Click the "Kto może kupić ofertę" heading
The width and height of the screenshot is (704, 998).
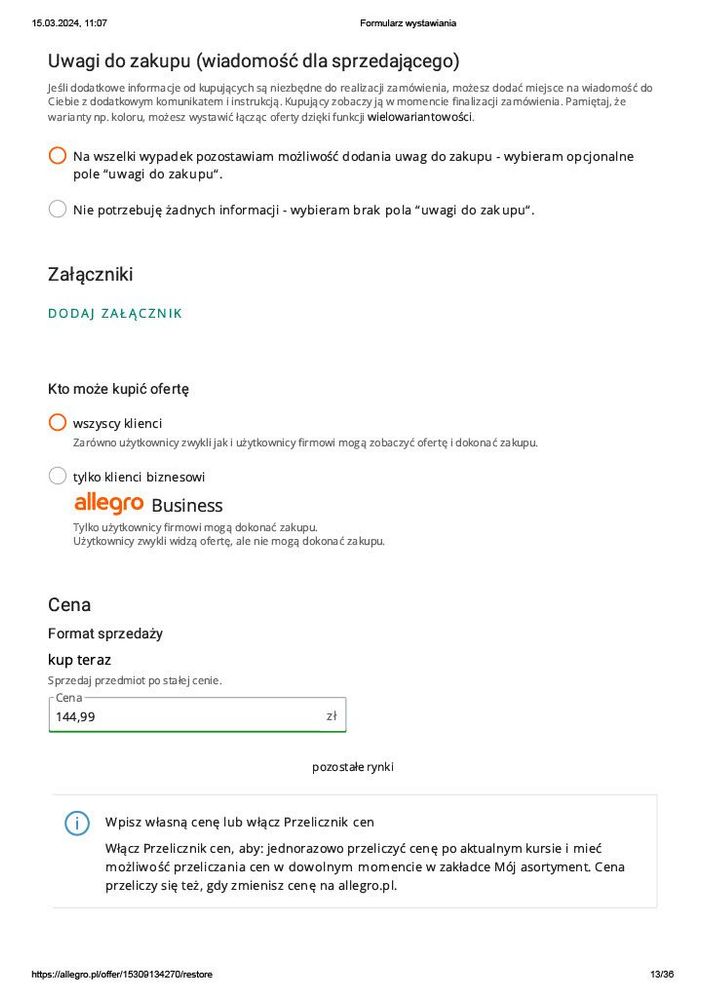click(x=118, y=388)
